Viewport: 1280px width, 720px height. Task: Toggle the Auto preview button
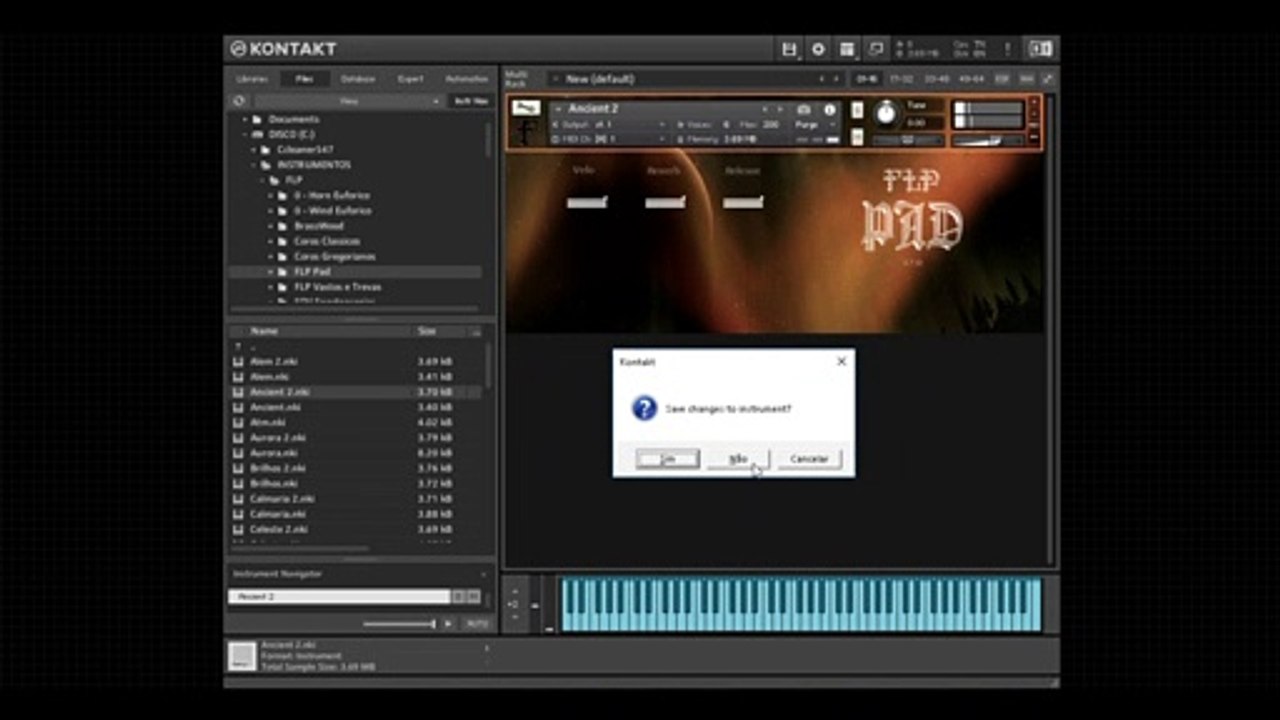click(x=477, y=624)
